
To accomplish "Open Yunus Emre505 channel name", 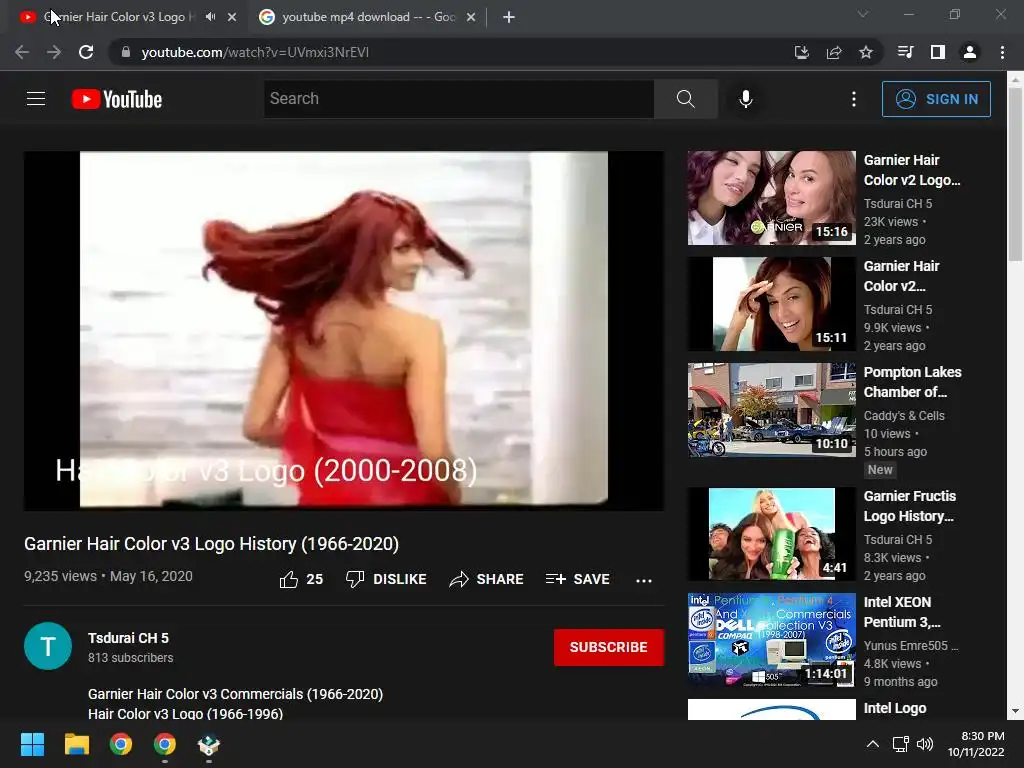I will click(x=910, y=645).
